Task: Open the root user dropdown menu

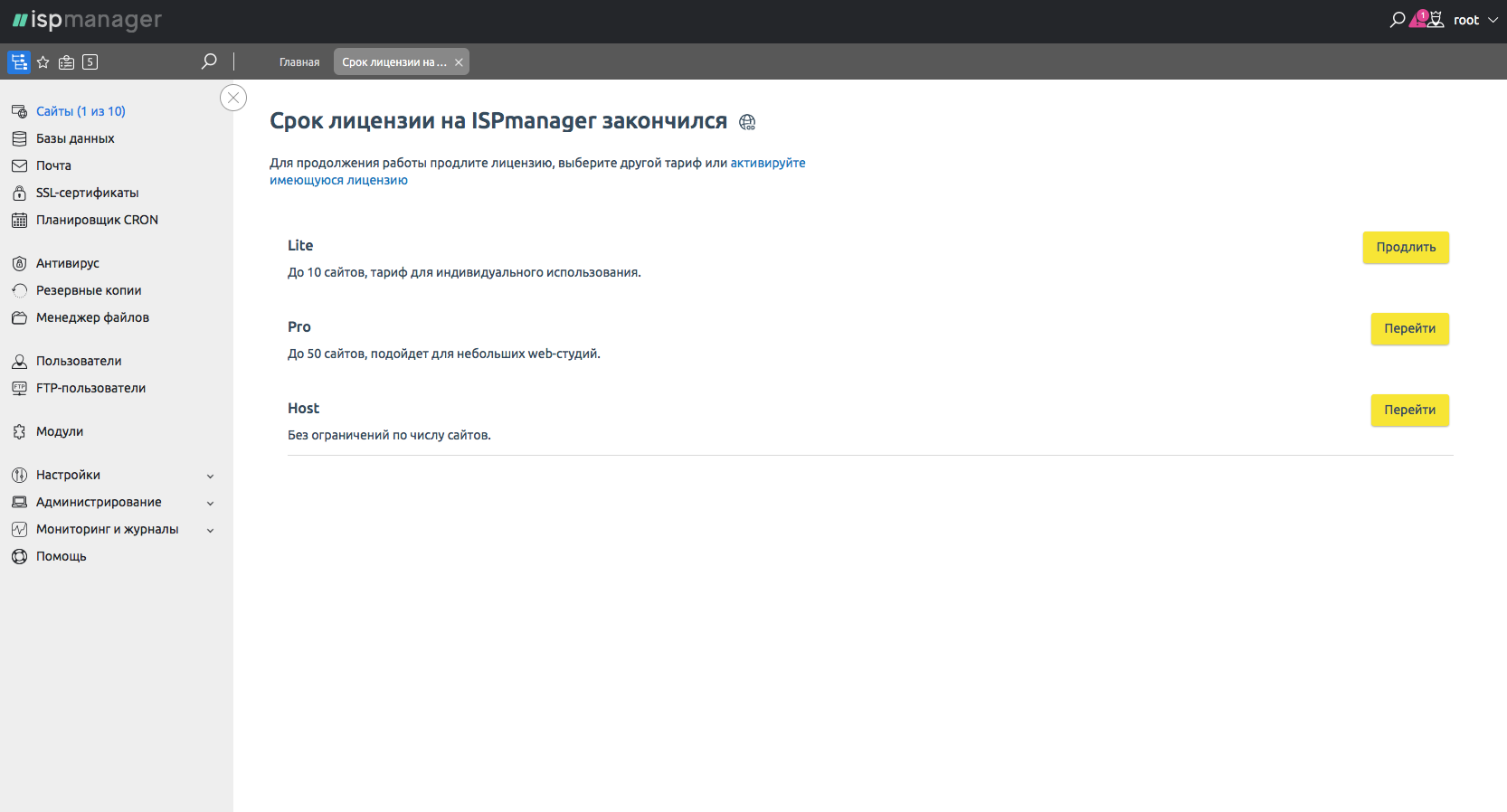Action: pos(1475,20)
